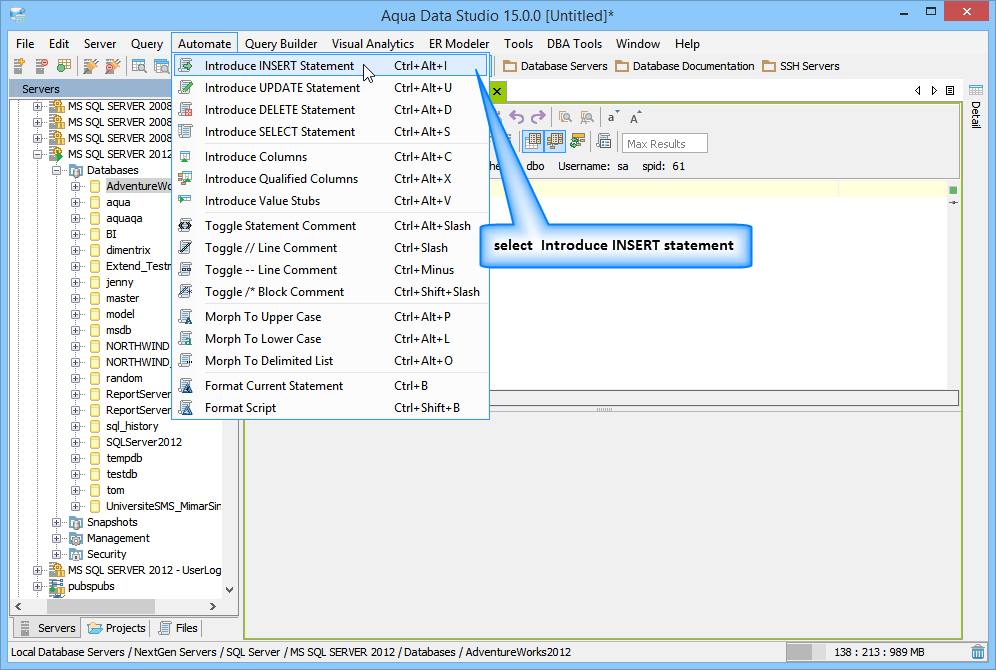
Task: Select Toggle Statement Comment
Action: [330, 226]
